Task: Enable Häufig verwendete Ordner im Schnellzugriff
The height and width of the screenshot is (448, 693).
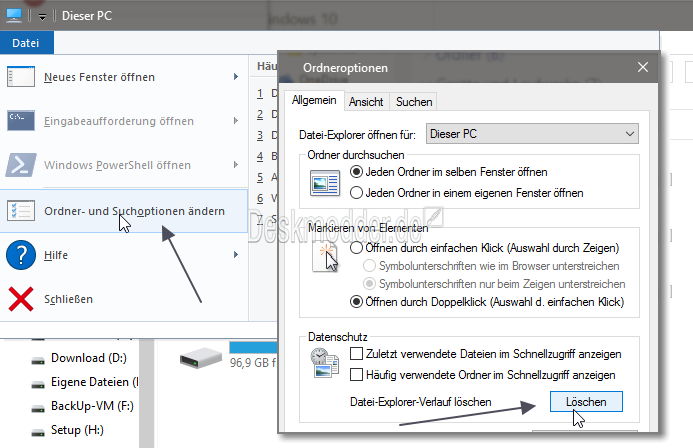Action: click(357, 374)
